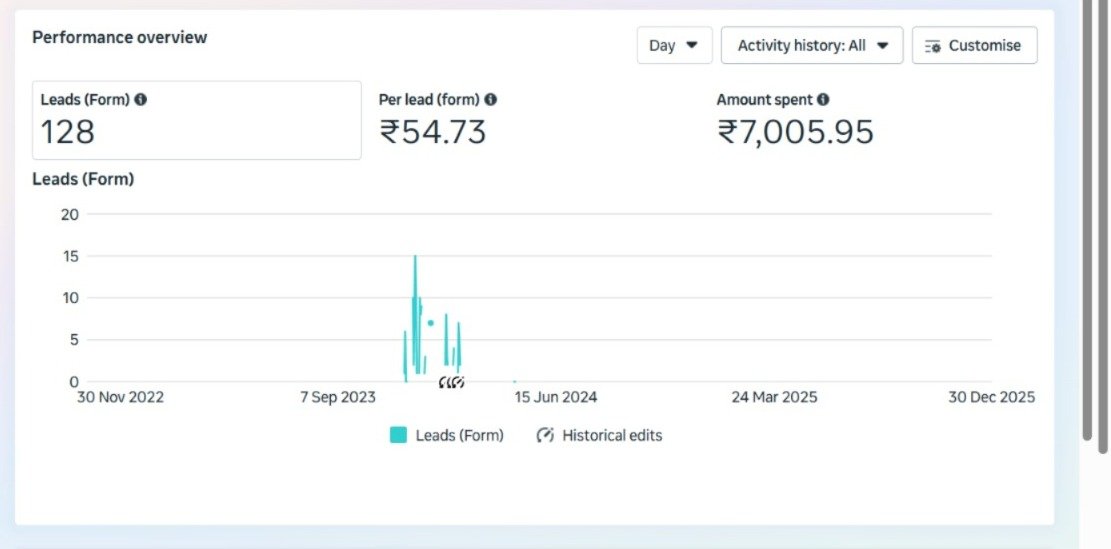Open the Day granularity dropdown
The height and width of the screenshot is (549, 1111).
click(674, 46)
